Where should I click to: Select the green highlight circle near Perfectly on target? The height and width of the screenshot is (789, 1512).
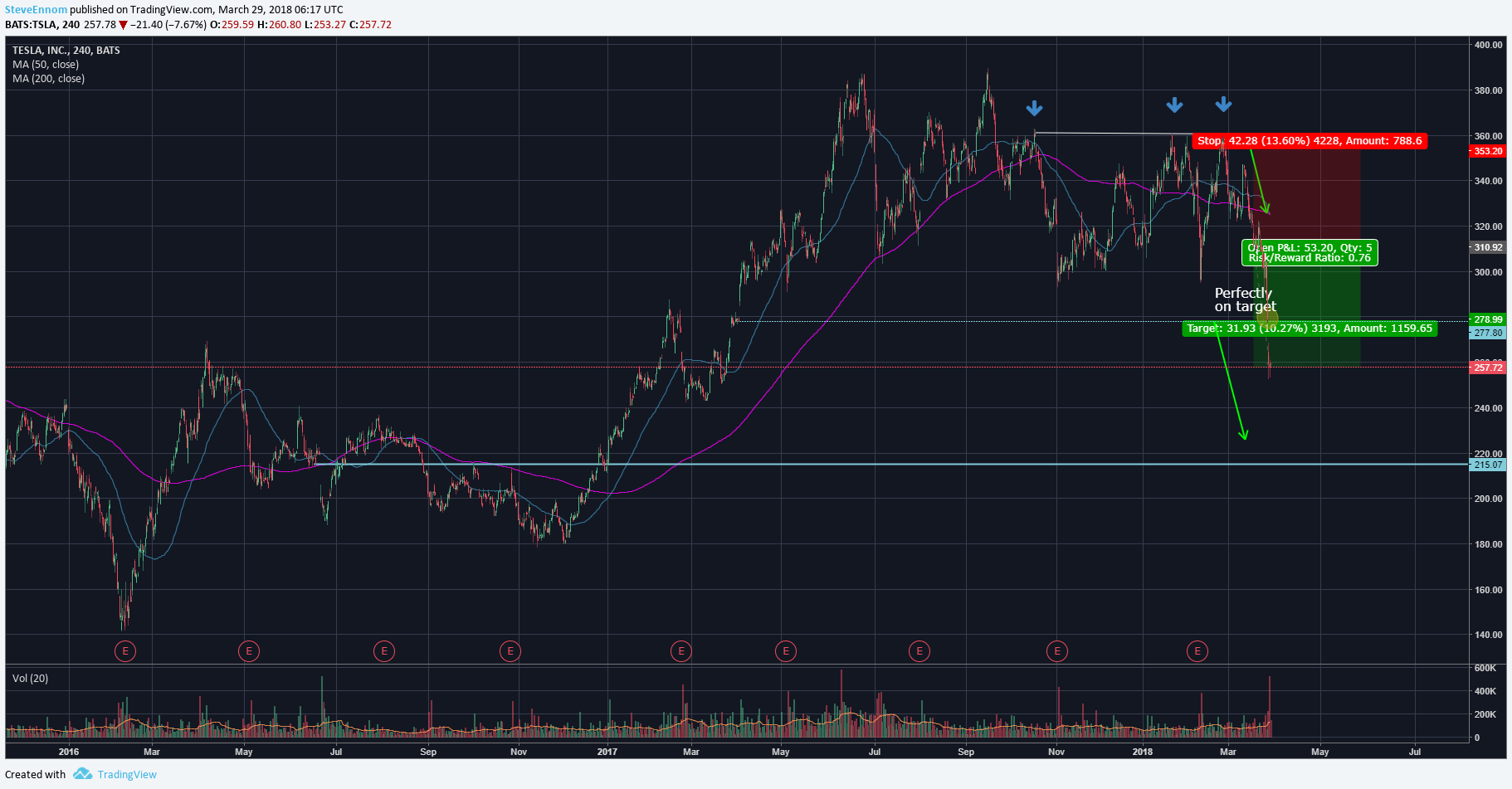[1267, 317]
